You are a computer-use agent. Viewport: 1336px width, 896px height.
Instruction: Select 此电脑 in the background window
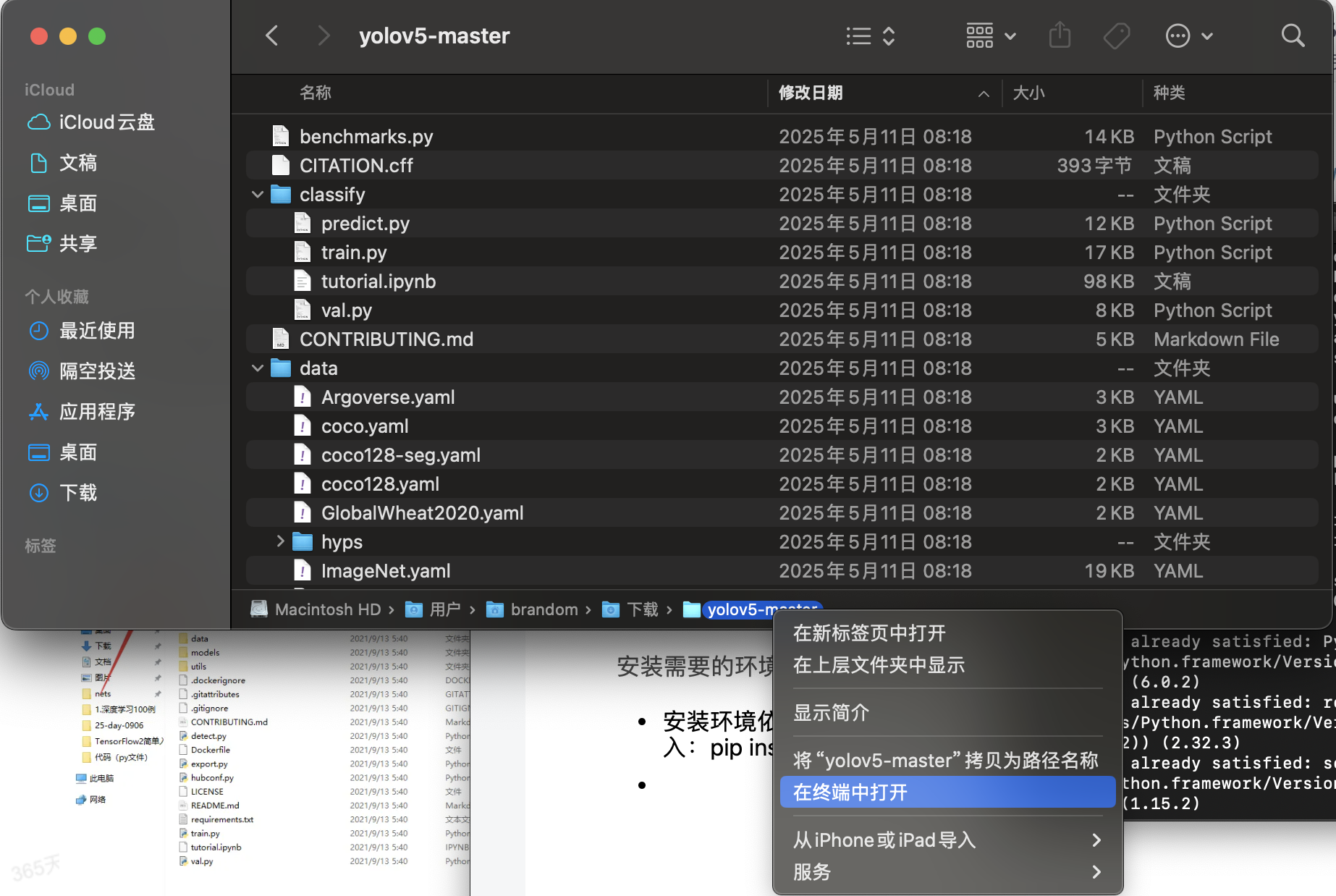pos(95,779)
